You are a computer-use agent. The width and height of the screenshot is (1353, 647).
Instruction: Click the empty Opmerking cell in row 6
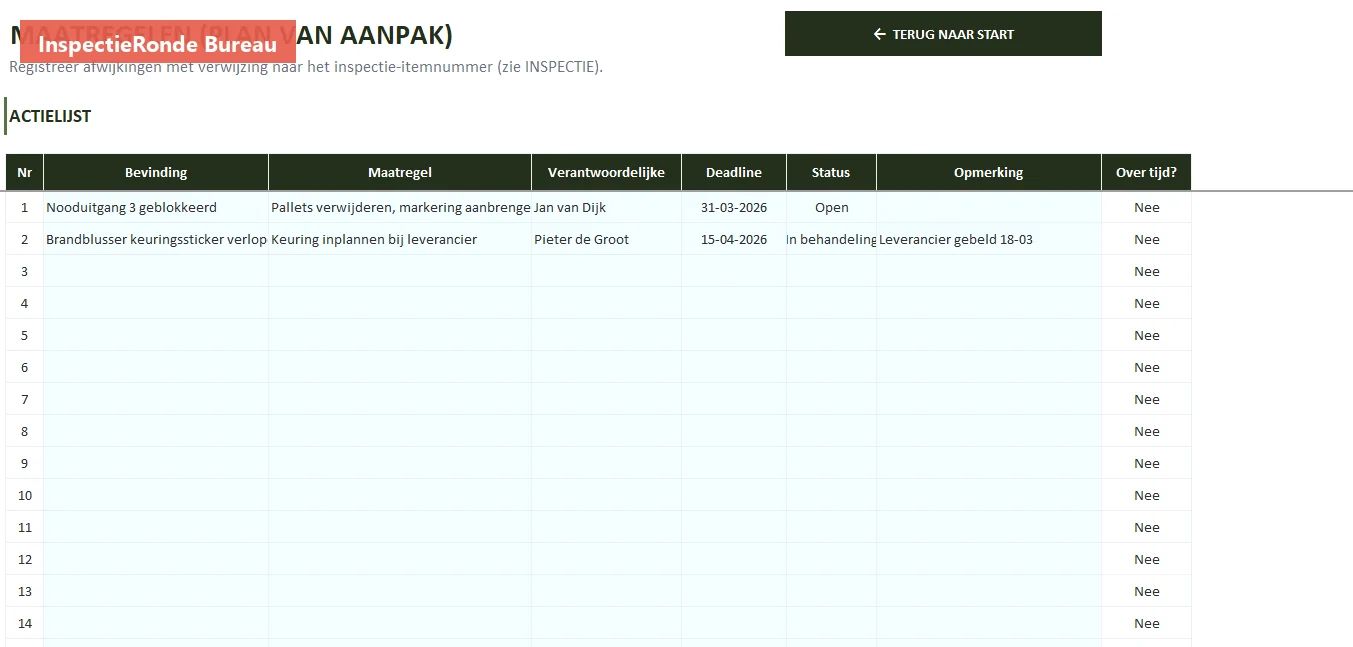989,367
